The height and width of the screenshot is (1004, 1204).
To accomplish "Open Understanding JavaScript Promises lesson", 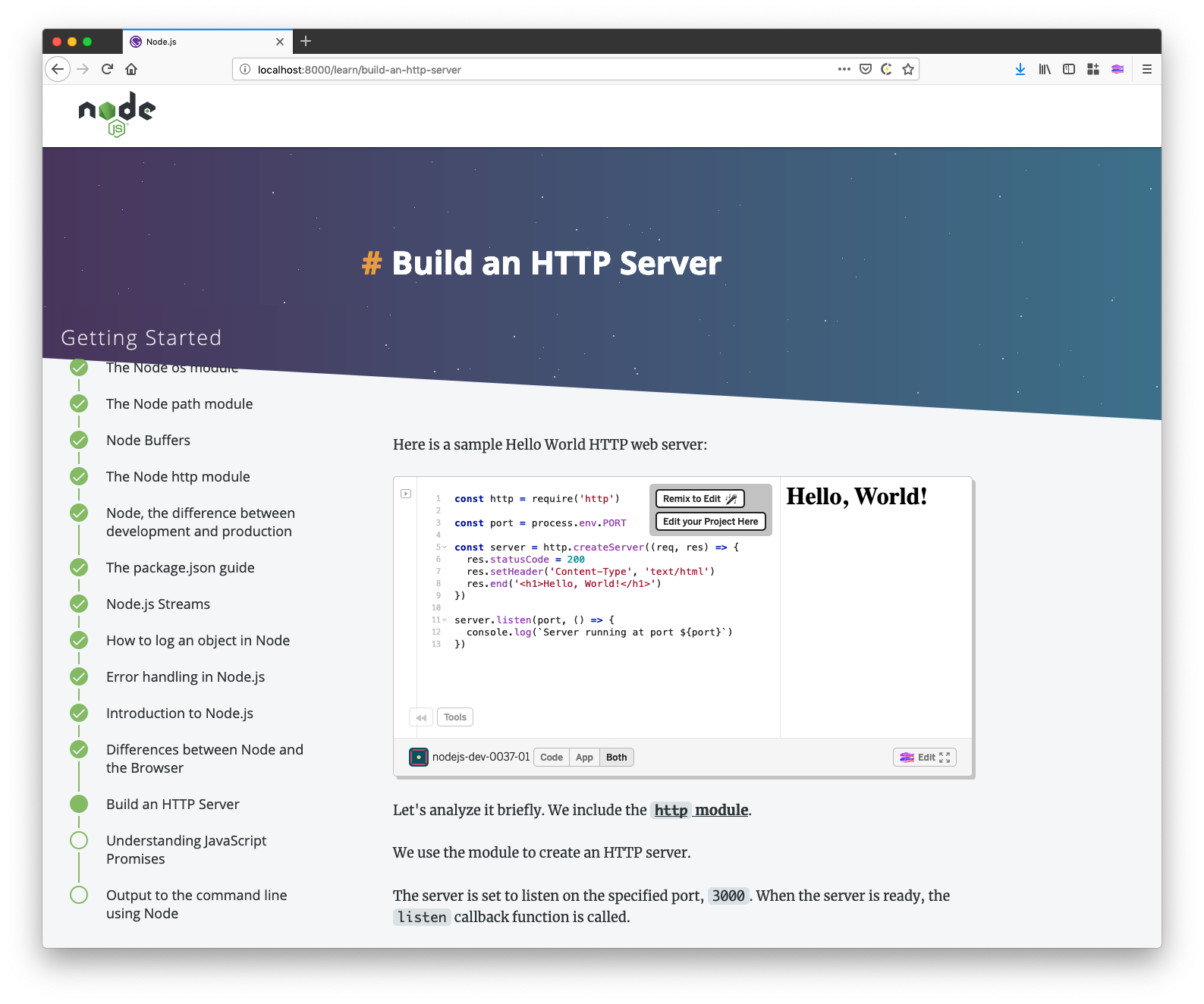I will click(187, 849).
